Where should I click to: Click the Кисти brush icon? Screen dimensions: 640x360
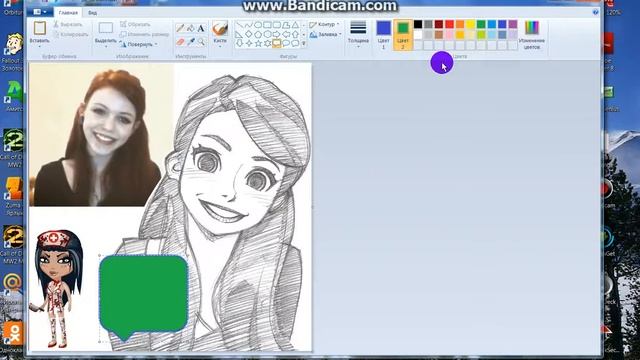220,29
